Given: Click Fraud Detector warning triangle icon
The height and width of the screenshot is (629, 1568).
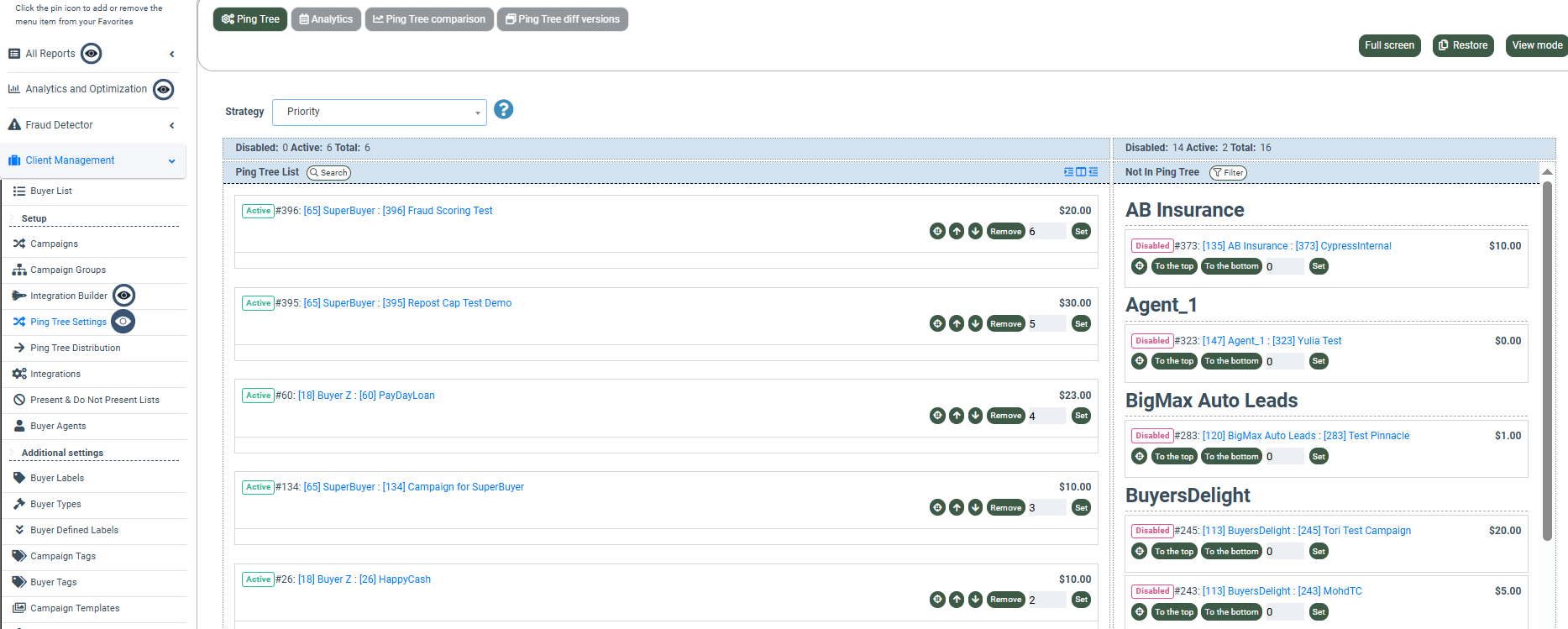Looking at the screenshot, I should click(14, 124).
